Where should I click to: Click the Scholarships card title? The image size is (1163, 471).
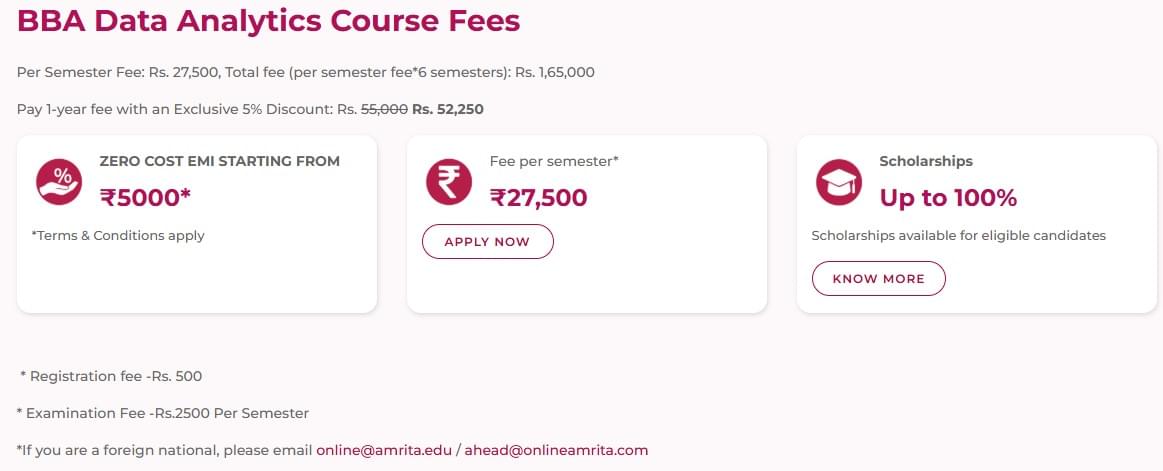[925, 161]
